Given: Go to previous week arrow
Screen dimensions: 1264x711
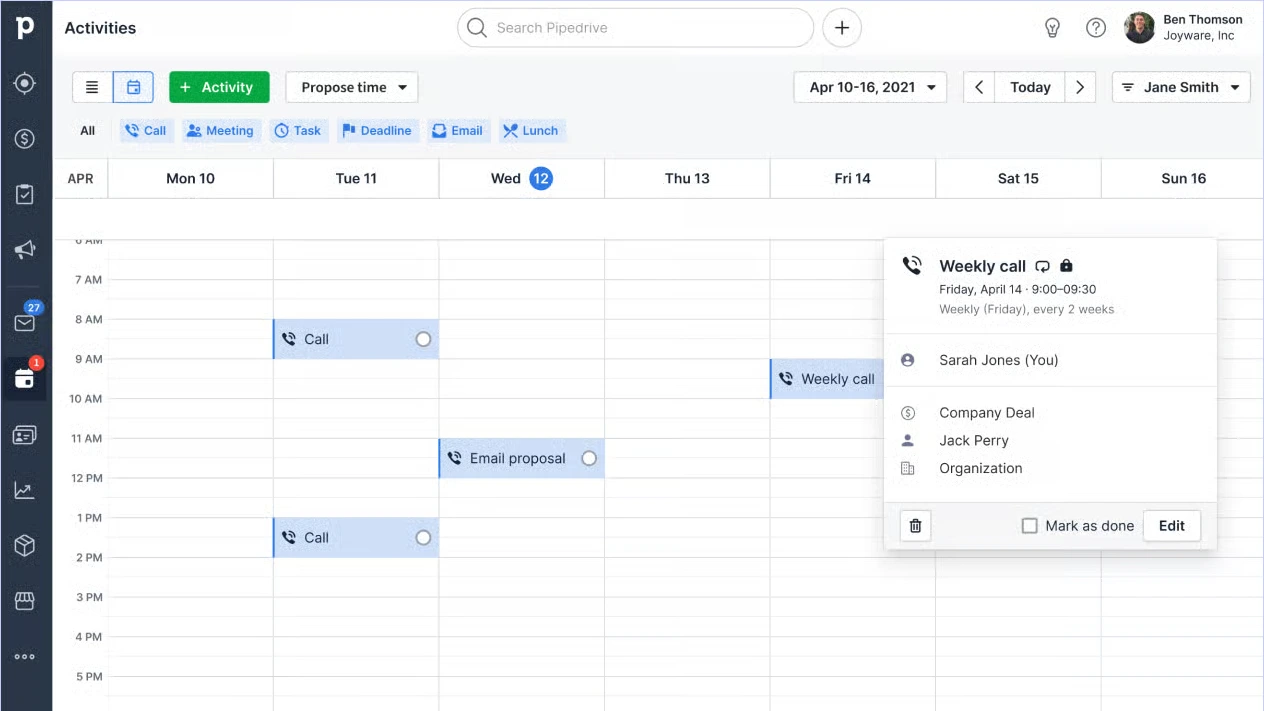Looking at the screenshot, I should click(979, 87).
